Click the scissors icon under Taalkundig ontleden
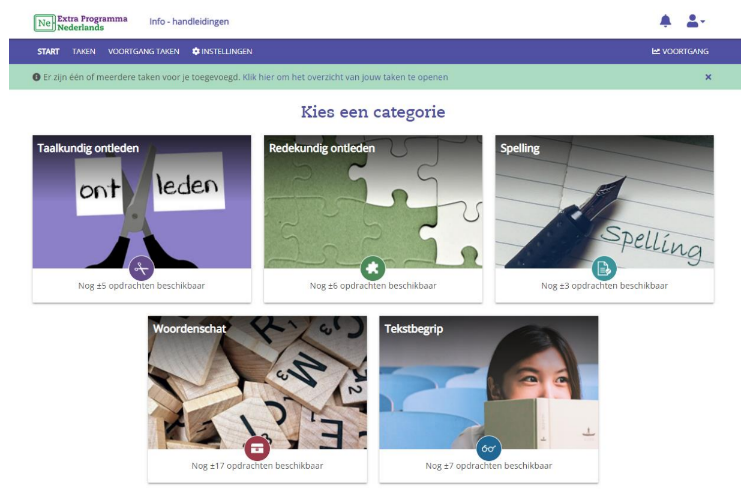754x499 pixels. (141, 268)
